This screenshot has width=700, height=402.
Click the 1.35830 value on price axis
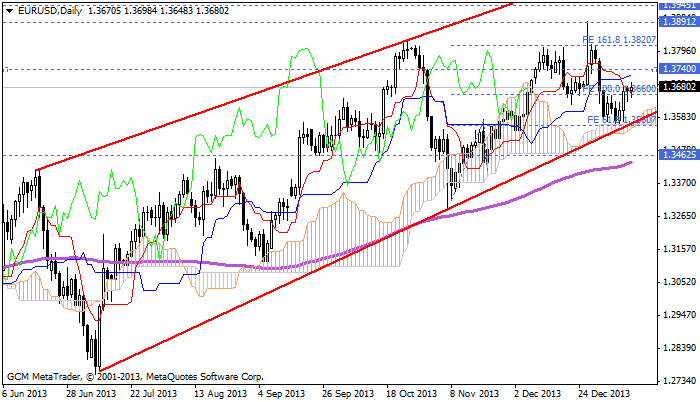[680, 117]
